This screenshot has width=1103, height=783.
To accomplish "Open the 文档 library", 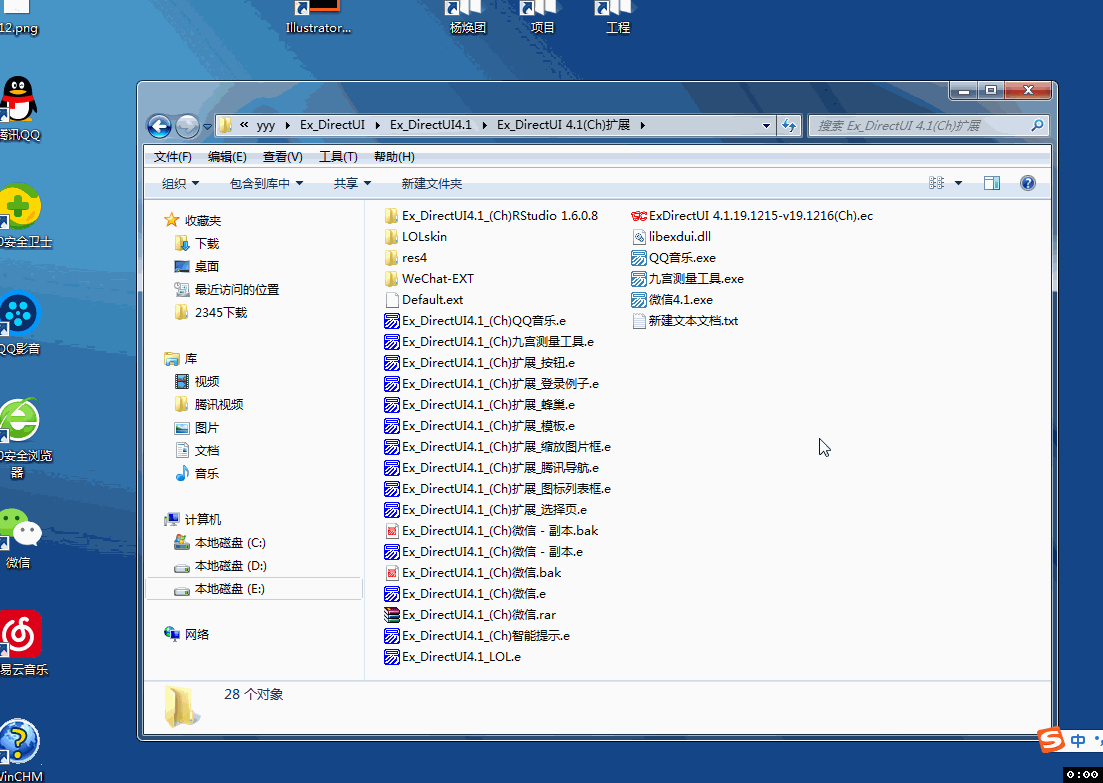I will coord(207,450).
